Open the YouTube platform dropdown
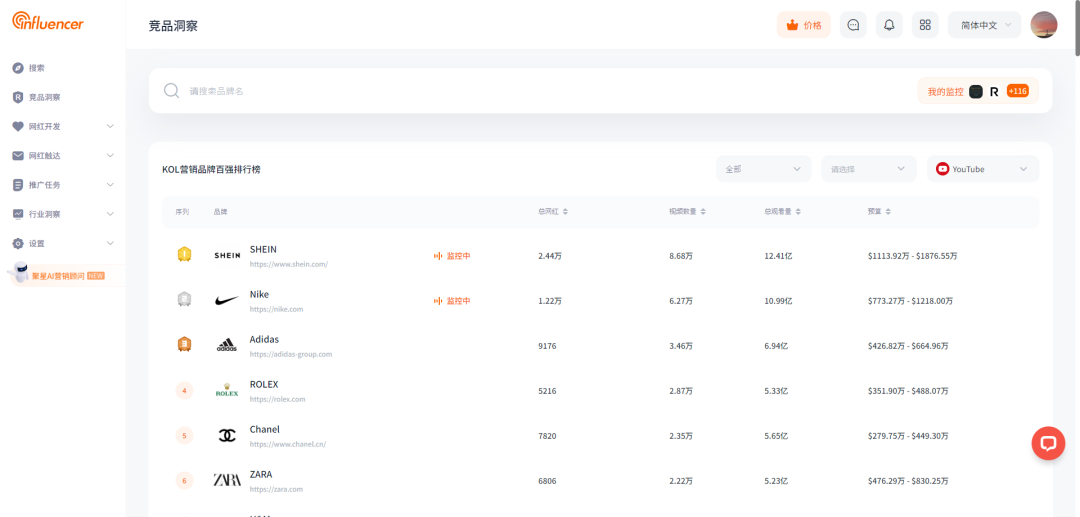 (983, 169)
